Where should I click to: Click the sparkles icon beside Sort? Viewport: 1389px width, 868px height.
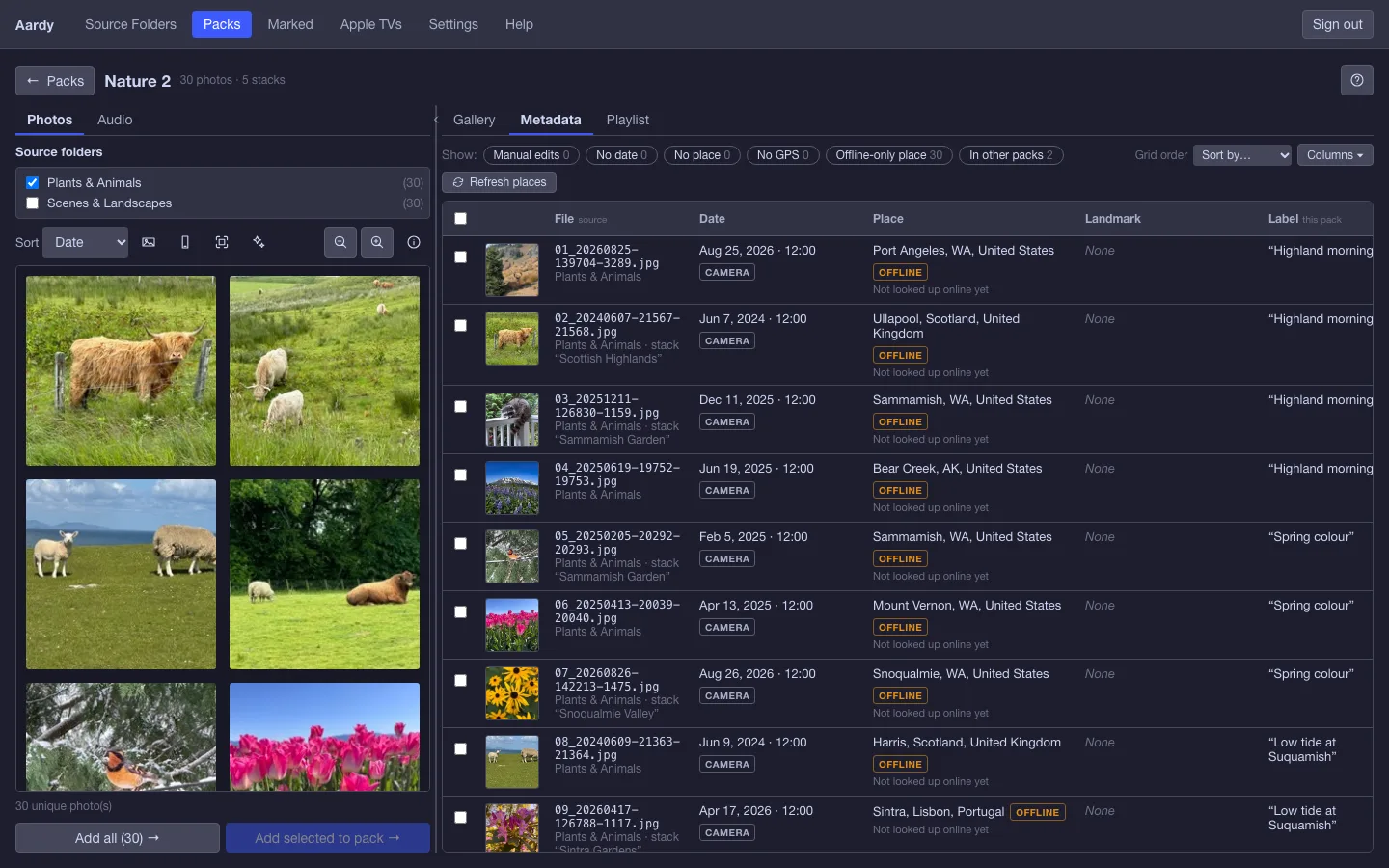(259, 242)
